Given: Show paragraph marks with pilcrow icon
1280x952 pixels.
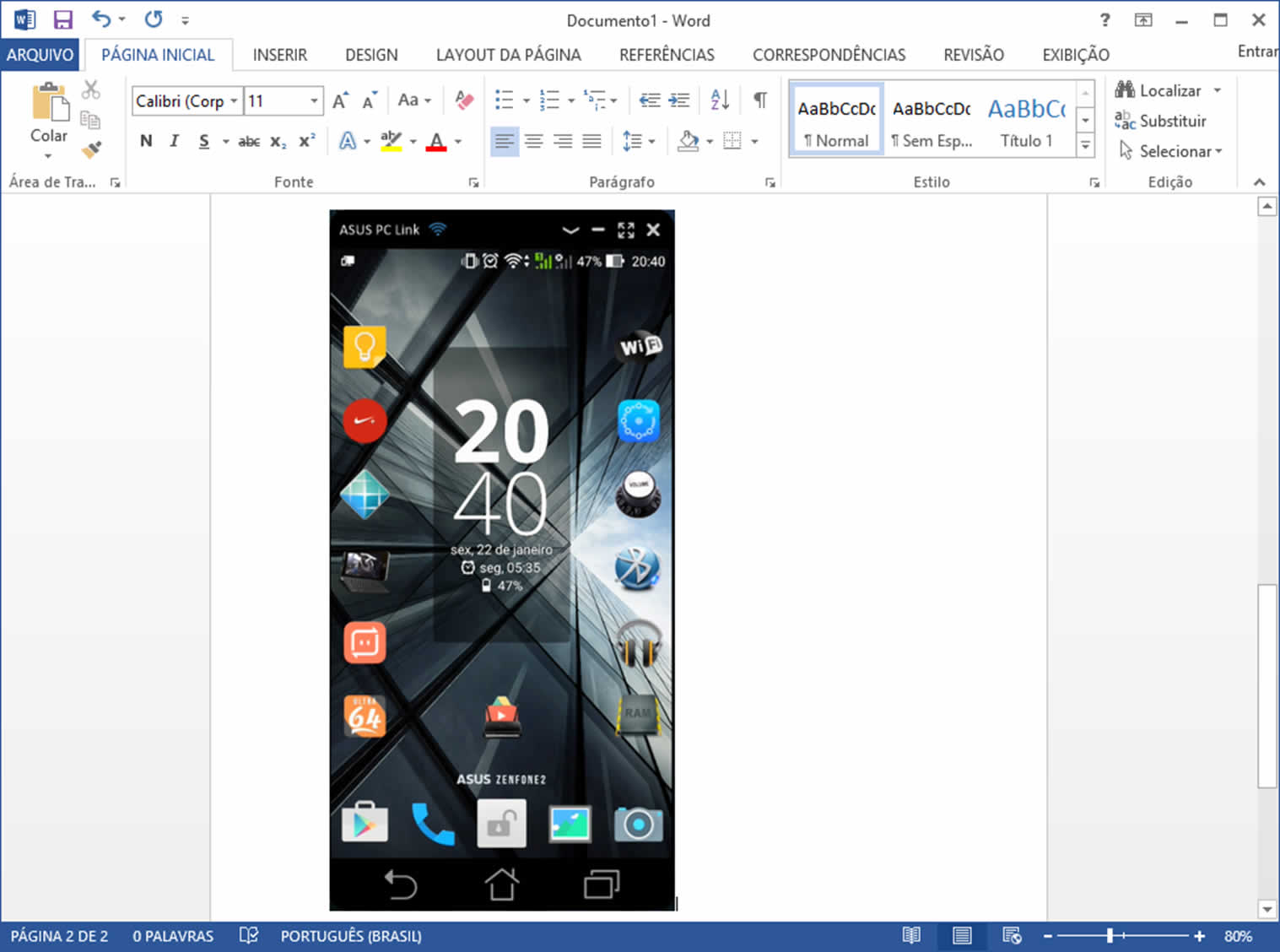Looking at the screenshot, I should [759, 100].
